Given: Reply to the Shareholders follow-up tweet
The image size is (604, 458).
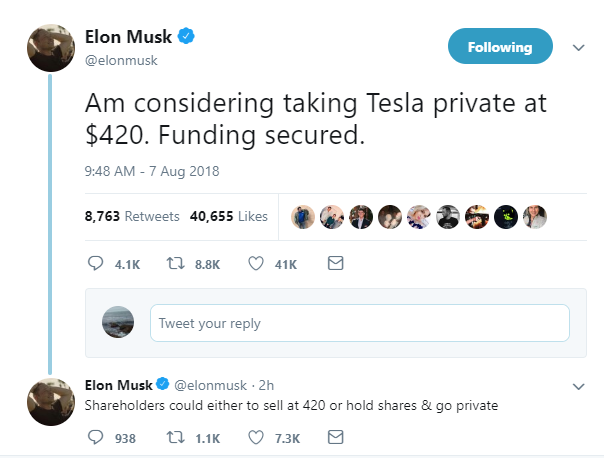Looking at the screenshot, I should 97,437.
